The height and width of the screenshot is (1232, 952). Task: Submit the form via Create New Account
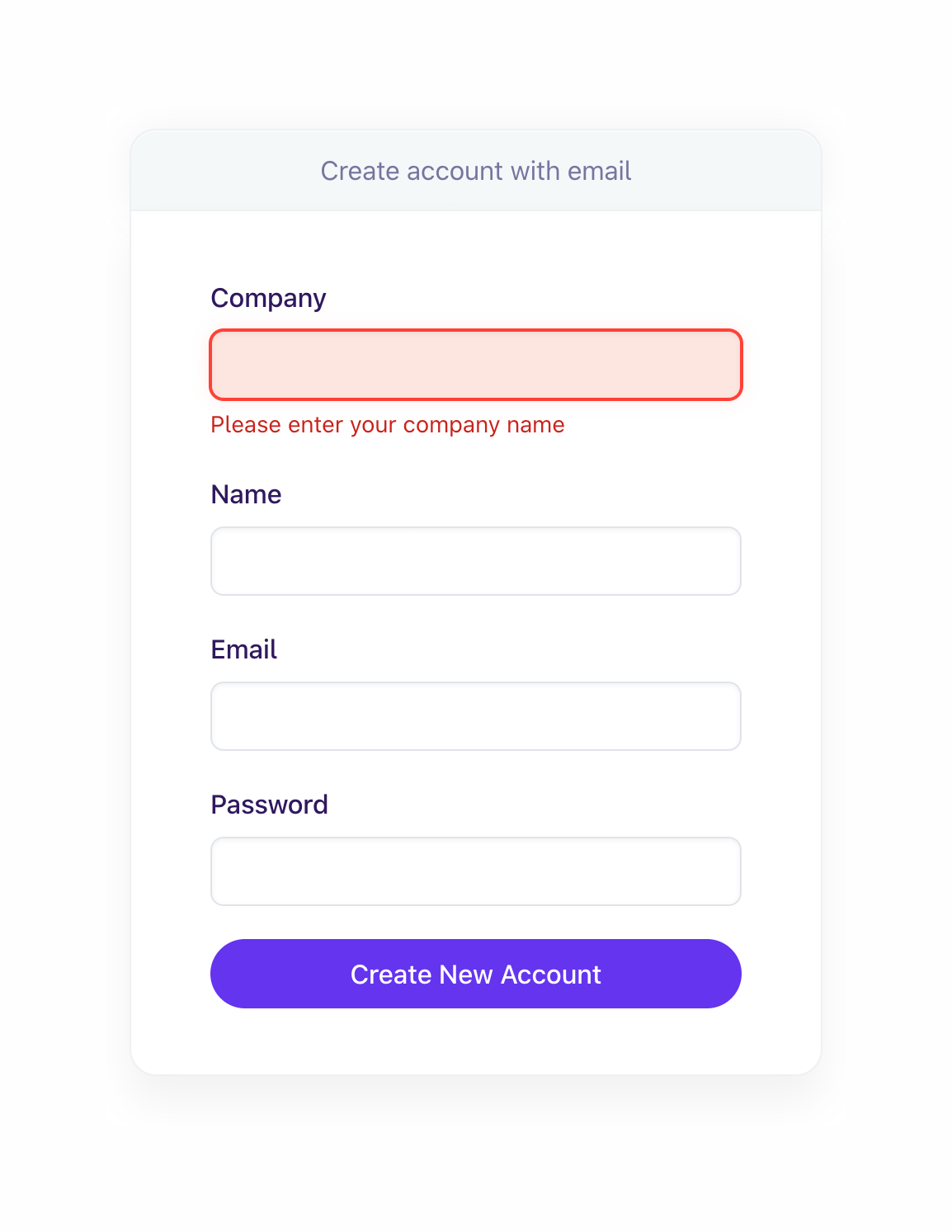click(476, 974)
